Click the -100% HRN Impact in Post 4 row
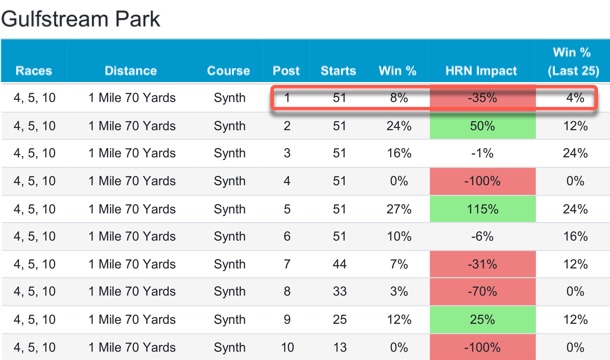 pos(482,181)
